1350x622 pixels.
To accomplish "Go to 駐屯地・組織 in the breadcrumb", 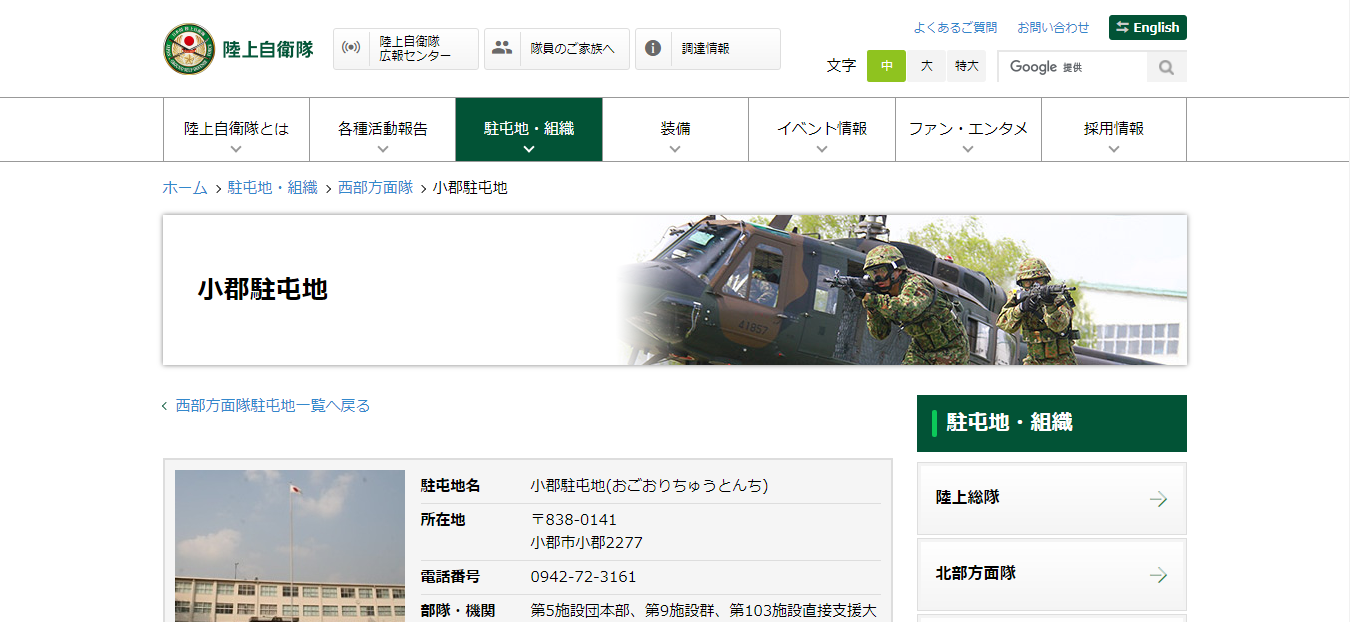I will [x=272, y=187].
